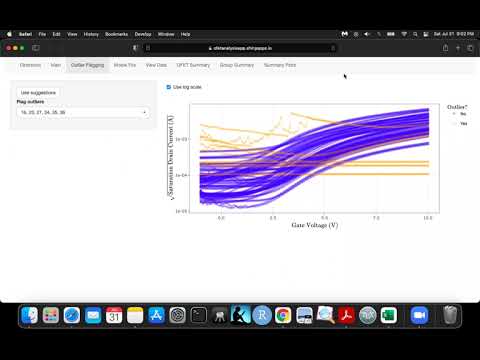Open System Preferences from the dock
The height and width of the screenshot is (360, 480).
177,315
